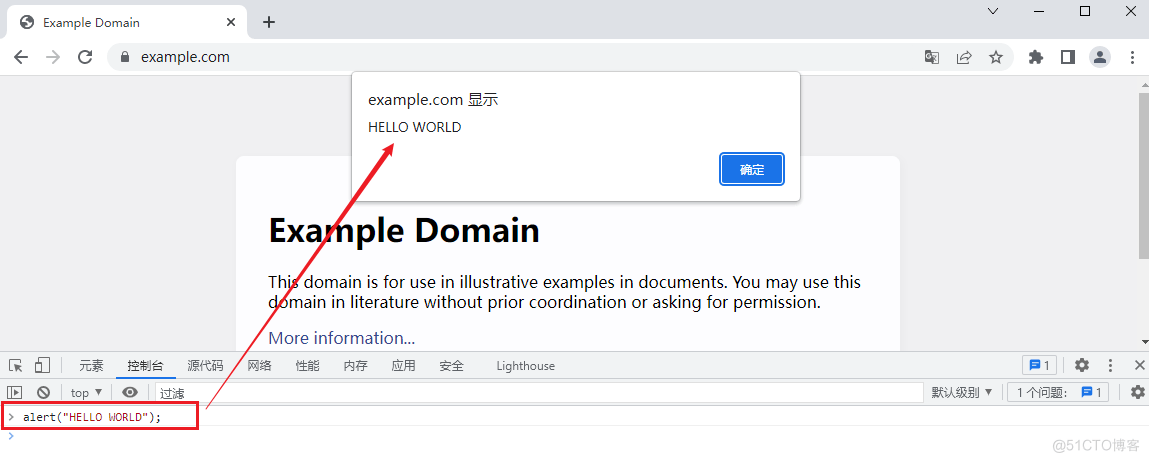
Task: Click the HELLO WORLD alert message
Action: 415,127
